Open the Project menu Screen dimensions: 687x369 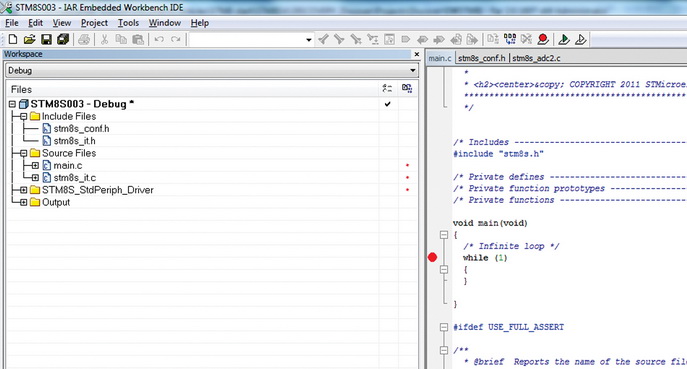pos(94,23)
